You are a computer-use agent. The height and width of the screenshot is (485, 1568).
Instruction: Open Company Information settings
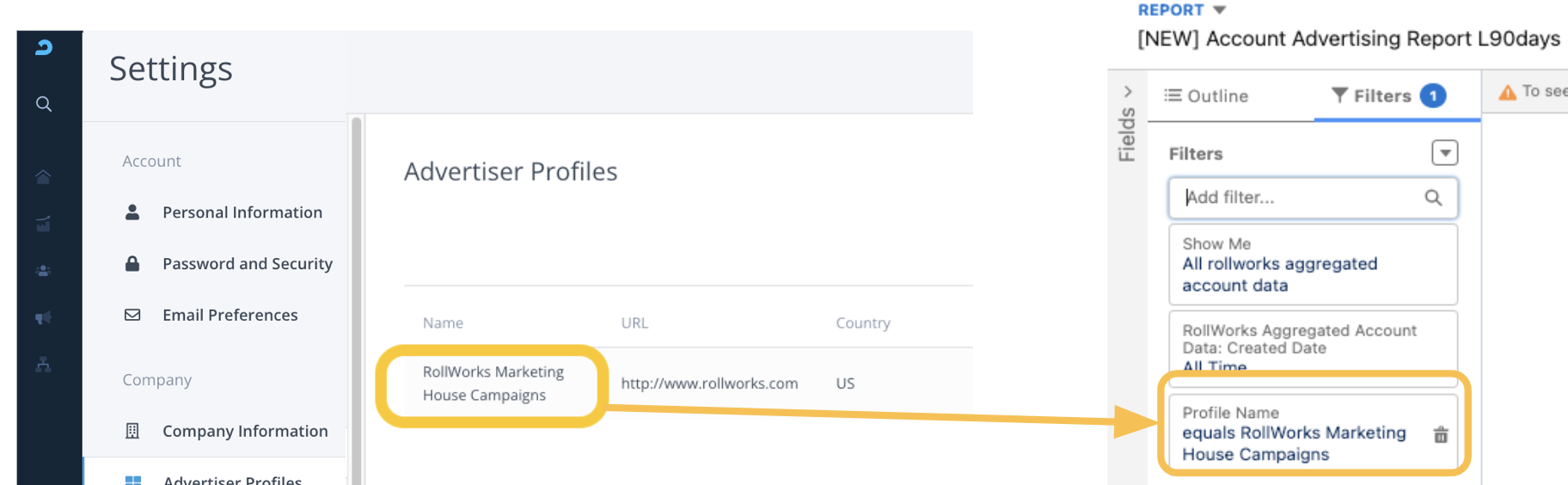click(x=244, y=431)
